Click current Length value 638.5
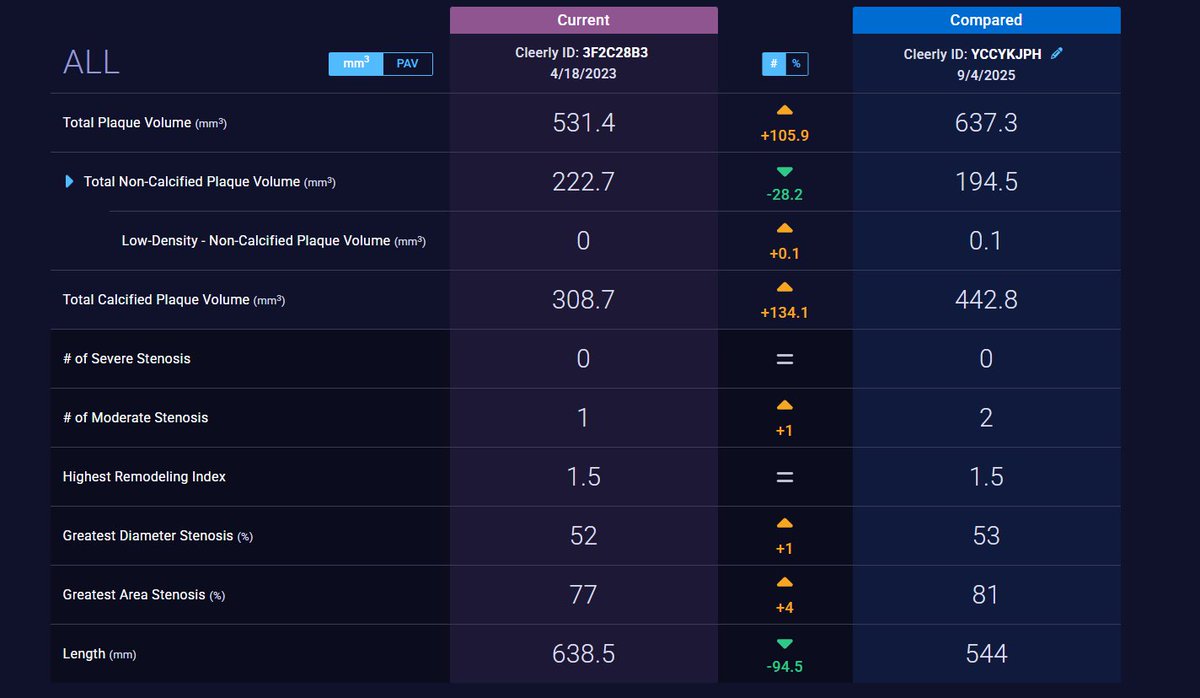This screenshot has height=698, width=1200. pos(583,654)
